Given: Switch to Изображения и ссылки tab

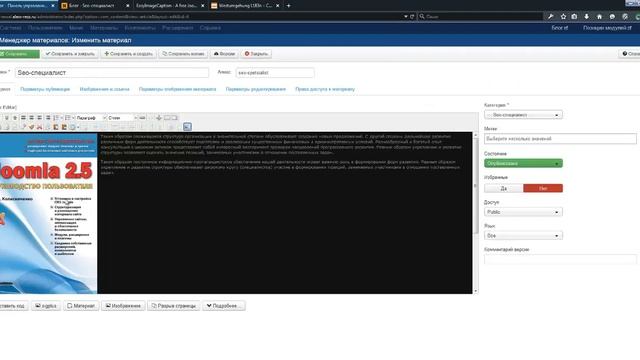Looking at the screenshot, I should (104, 89).
